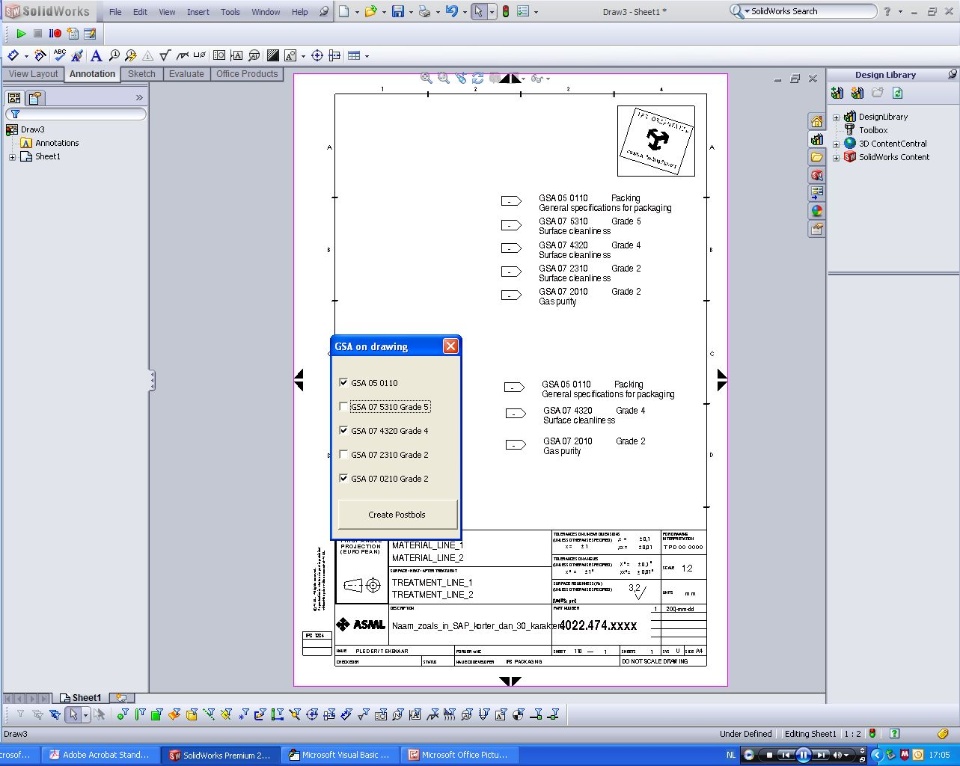Open the Tools menu
960x766 pixels.
(x=230, y=12)
